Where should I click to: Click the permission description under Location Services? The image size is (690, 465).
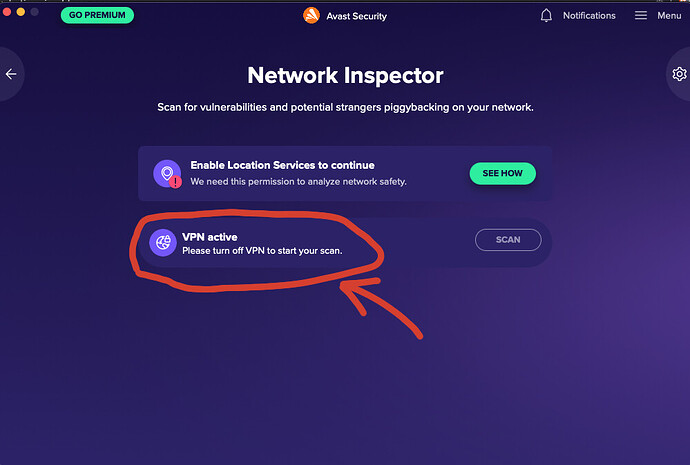(x=298, y=181)
